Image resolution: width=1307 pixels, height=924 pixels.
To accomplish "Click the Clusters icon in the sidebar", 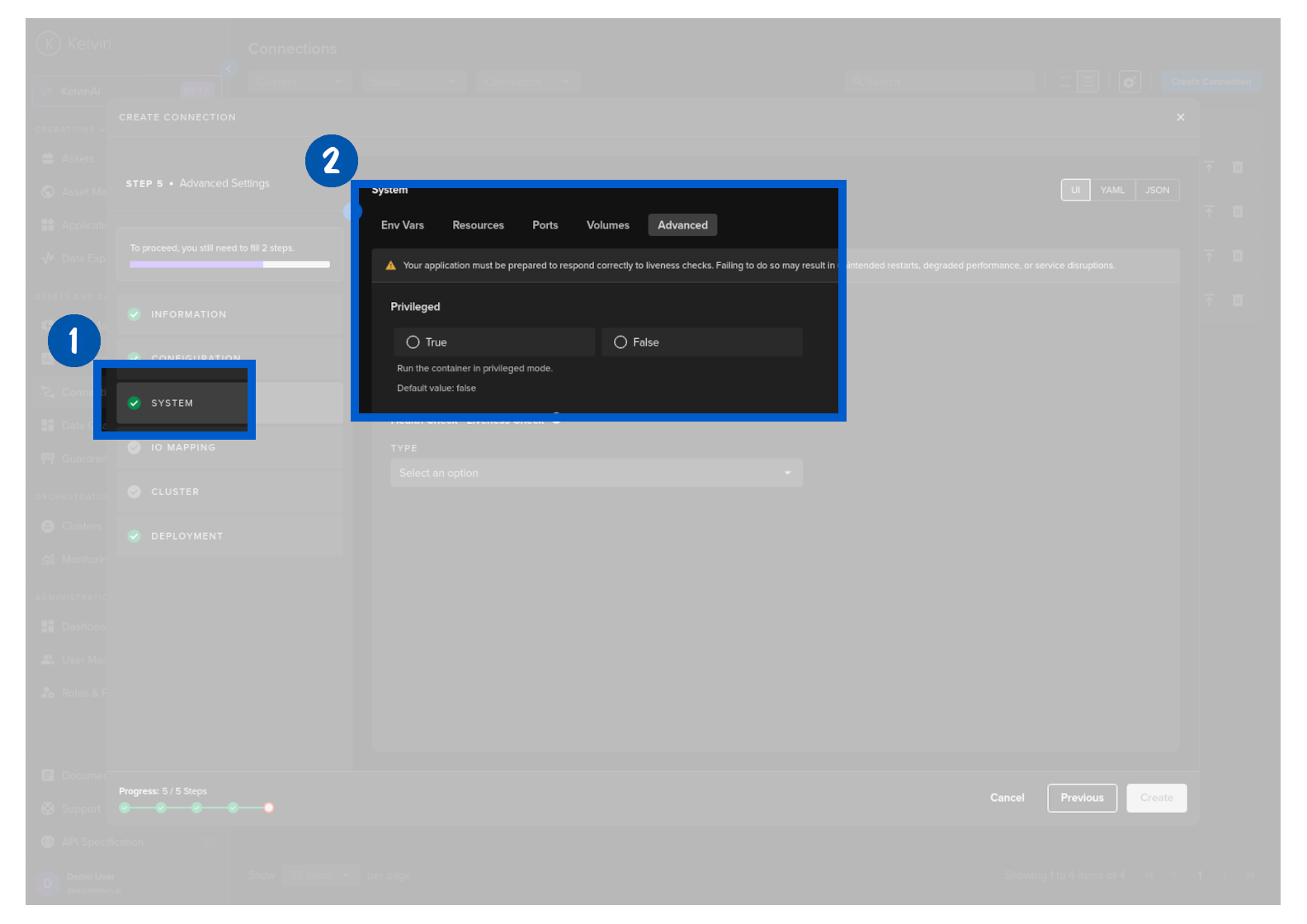I will point(48,526).
